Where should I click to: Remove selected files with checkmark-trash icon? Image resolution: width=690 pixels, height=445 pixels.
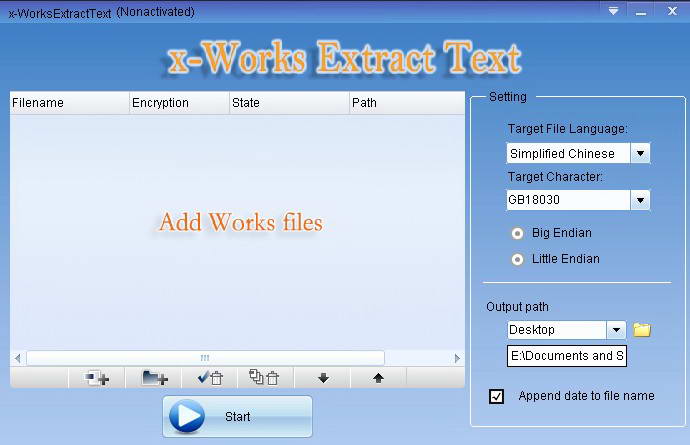pyautogui.click(x=210, y=378)
